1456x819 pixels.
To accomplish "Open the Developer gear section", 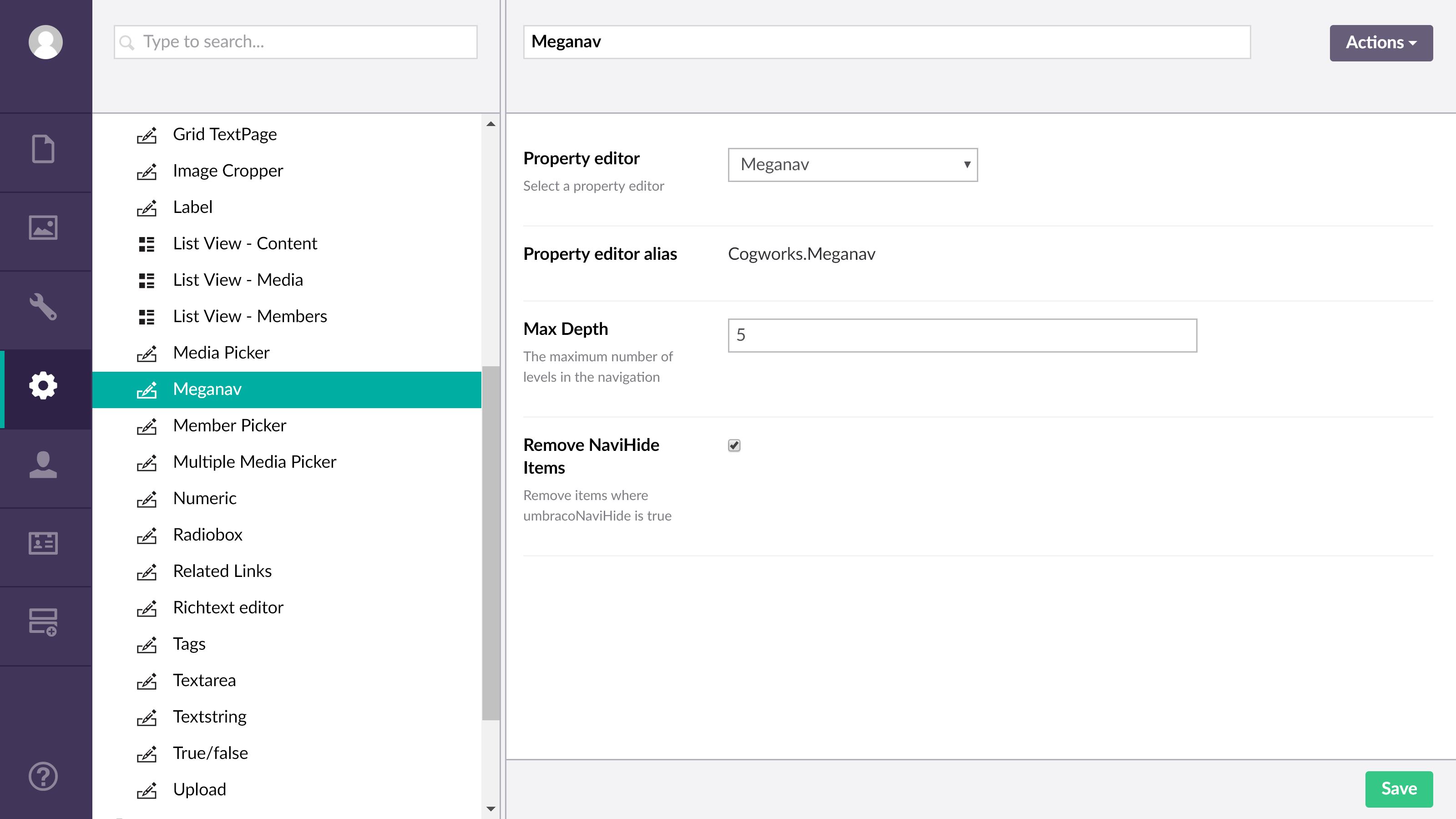I will (x=43, y=386).
